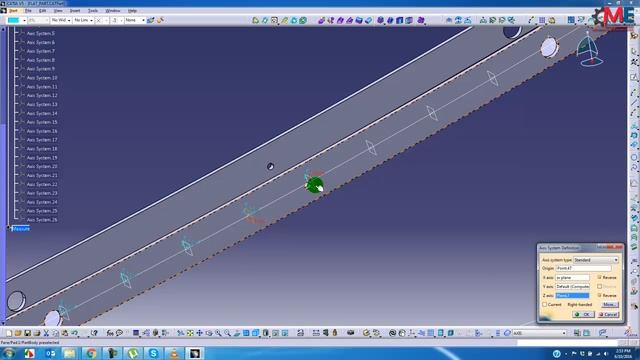Click the Print icon in bottom toolbar

pyautogui.click(x=36, y=333)
